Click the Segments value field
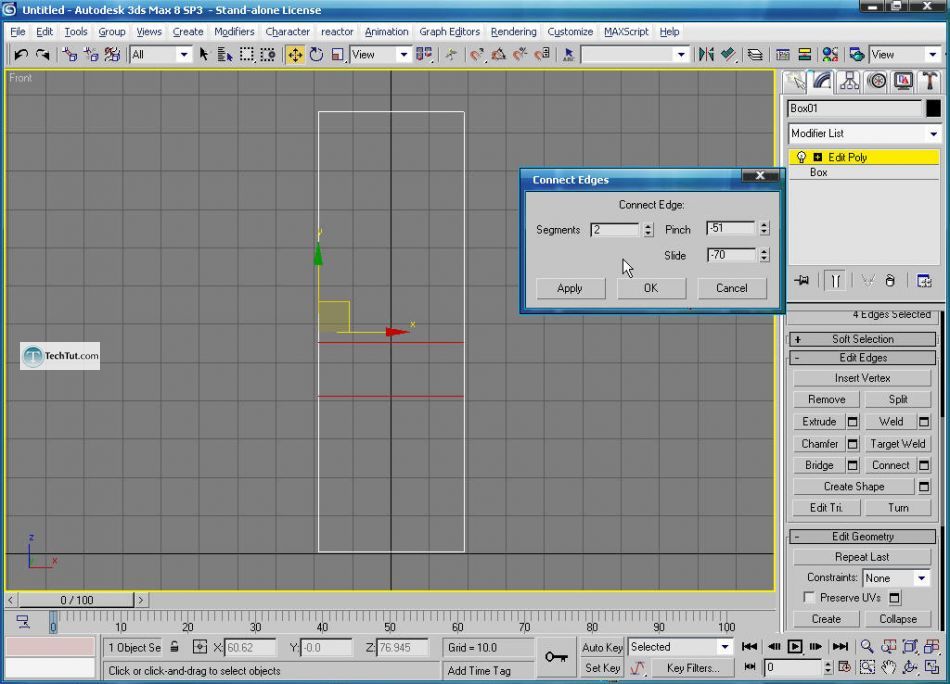 coord(614,230)
